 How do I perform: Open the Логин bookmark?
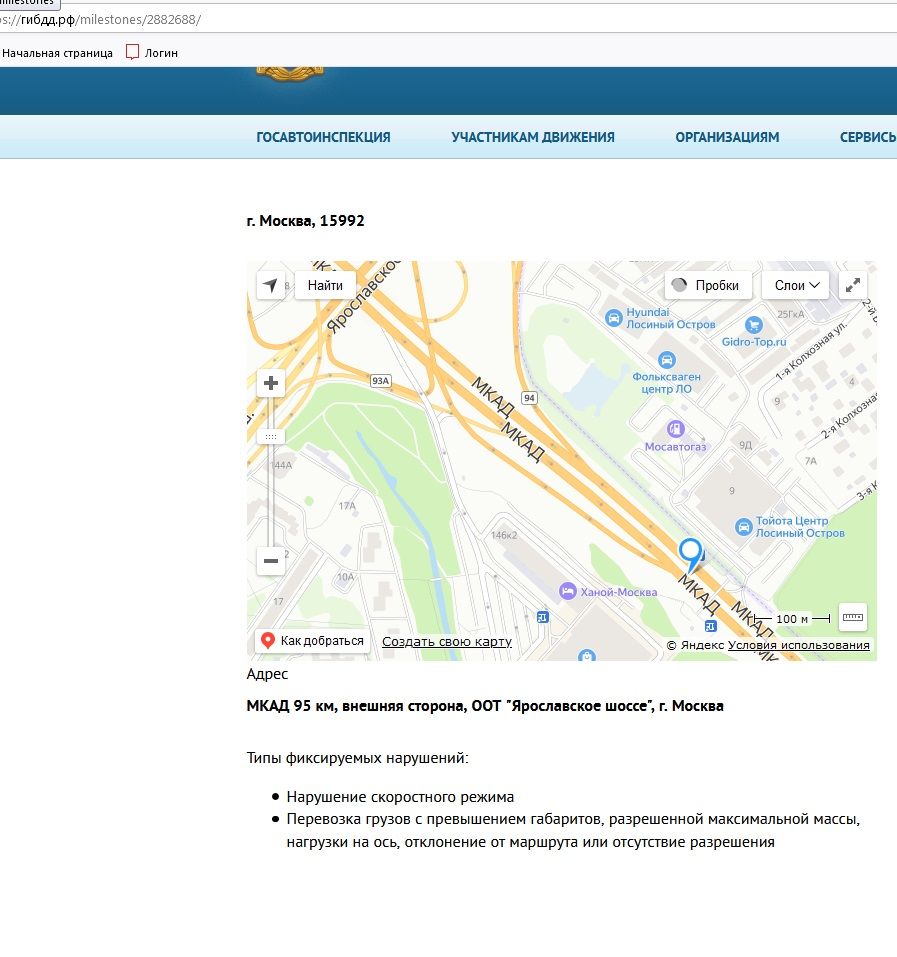click(161, 53)
